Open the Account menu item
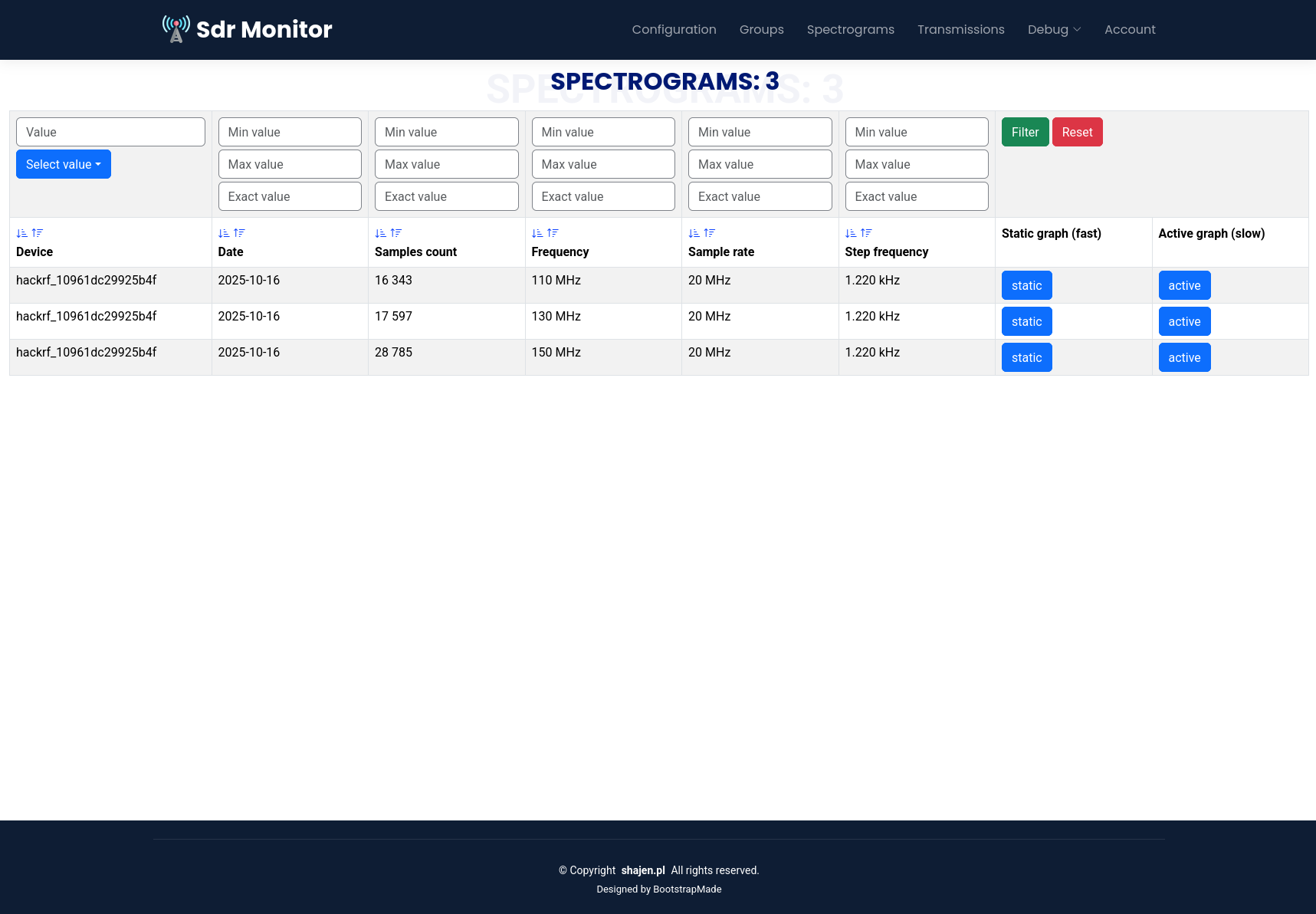The height and width of the screenshot is (914, 1316). (1130, 29)
